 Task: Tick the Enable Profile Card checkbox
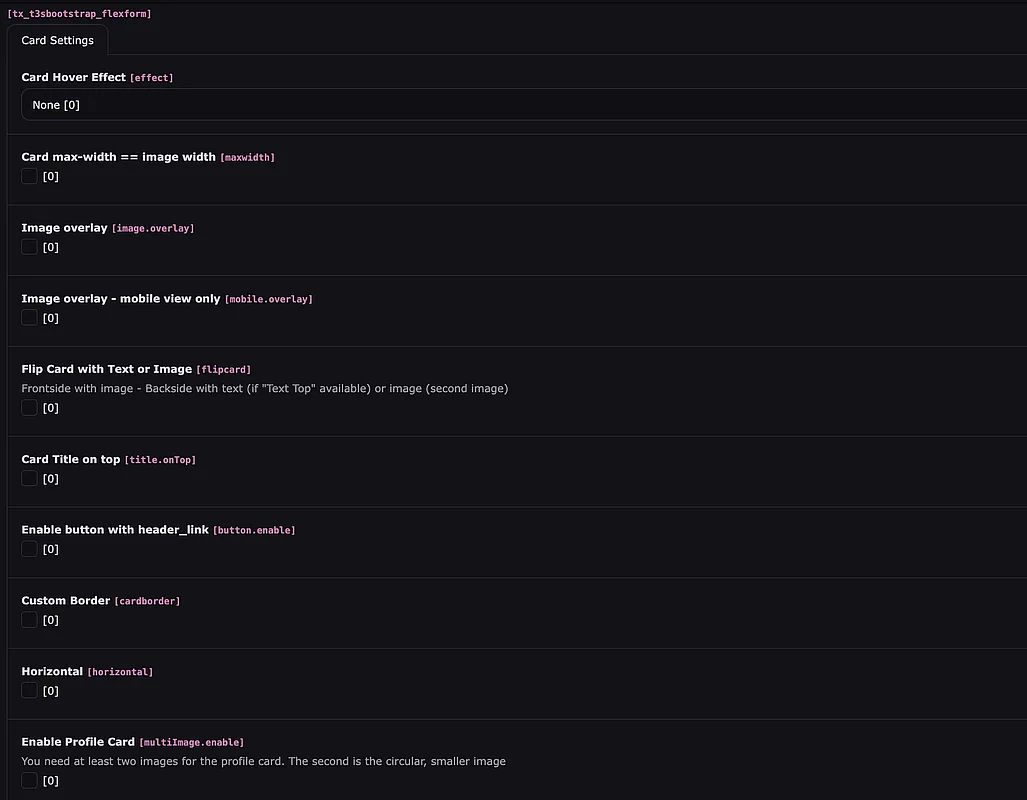pos(30,781)
